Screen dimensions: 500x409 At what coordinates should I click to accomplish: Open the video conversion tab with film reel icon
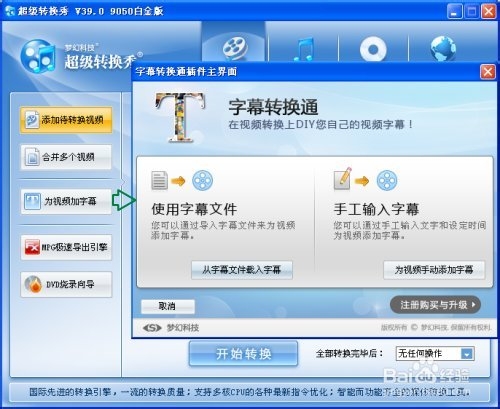(x=234, y=42)
